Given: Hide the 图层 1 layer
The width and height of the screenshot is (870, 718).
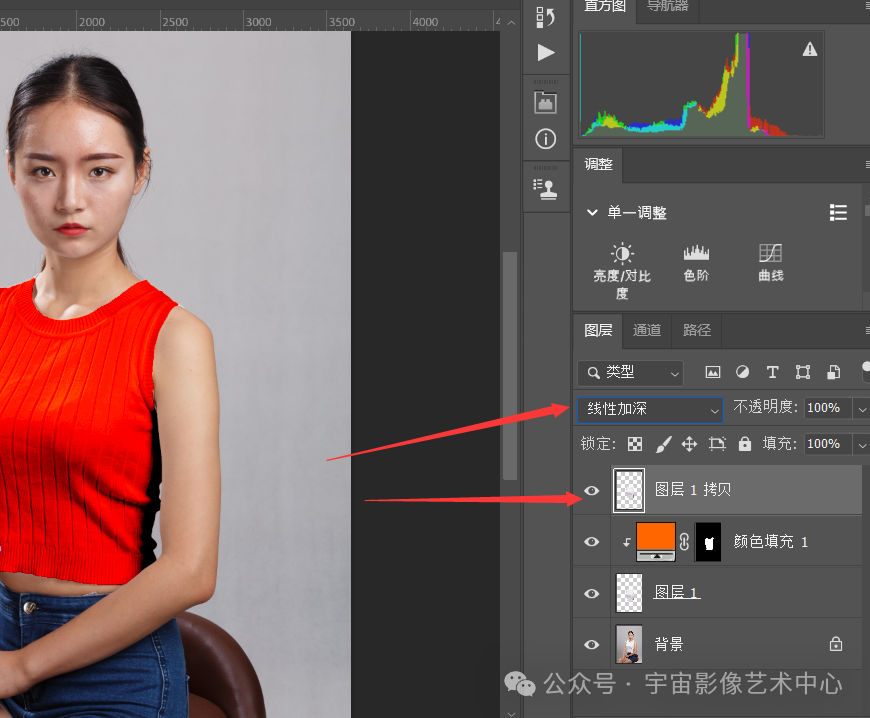Looking at the screenshot, I should point(592,593).
